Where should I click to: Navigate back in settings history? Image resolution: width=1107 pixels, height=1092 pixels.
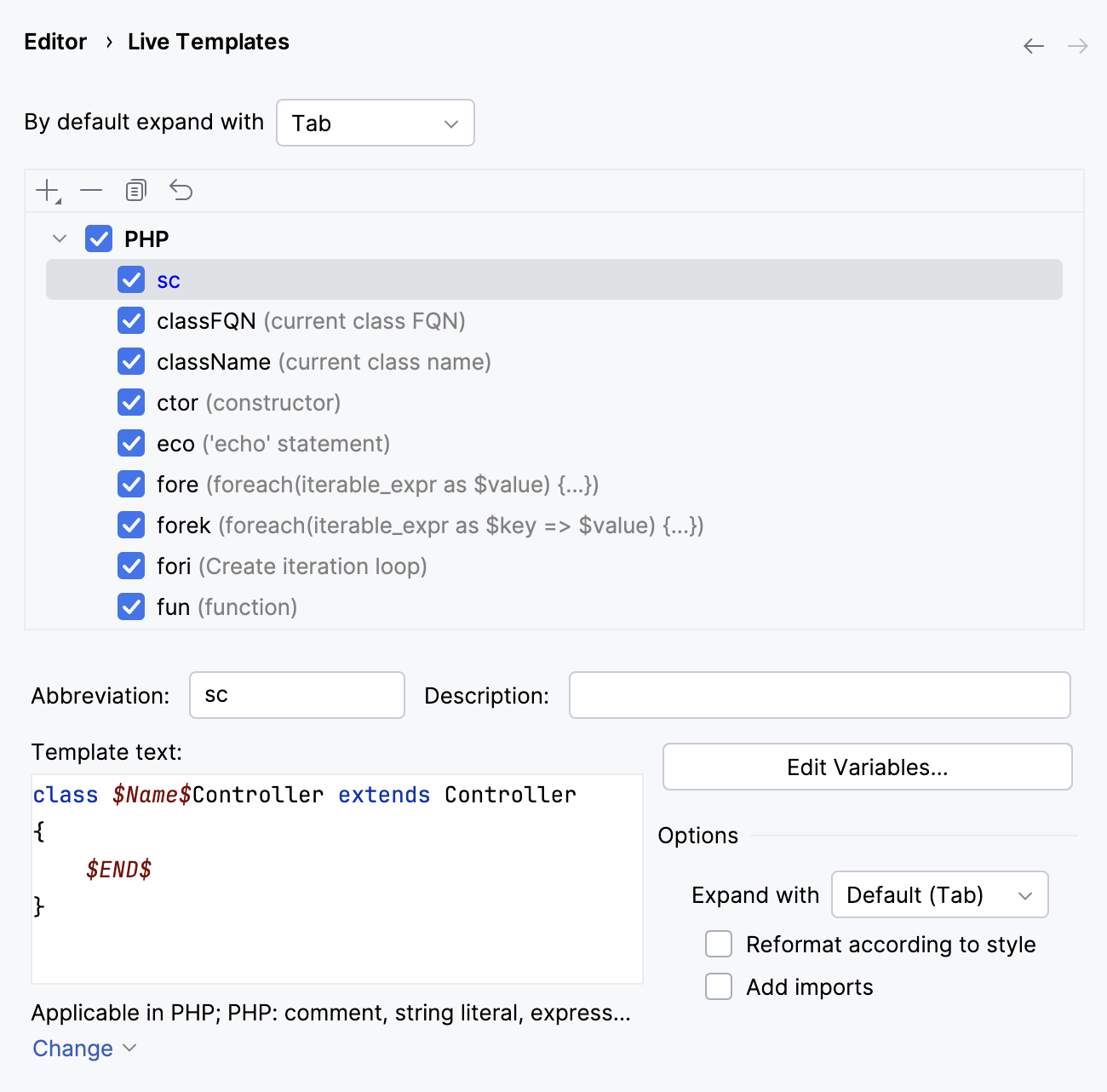pyautogui.click(x=1033, y=46)
